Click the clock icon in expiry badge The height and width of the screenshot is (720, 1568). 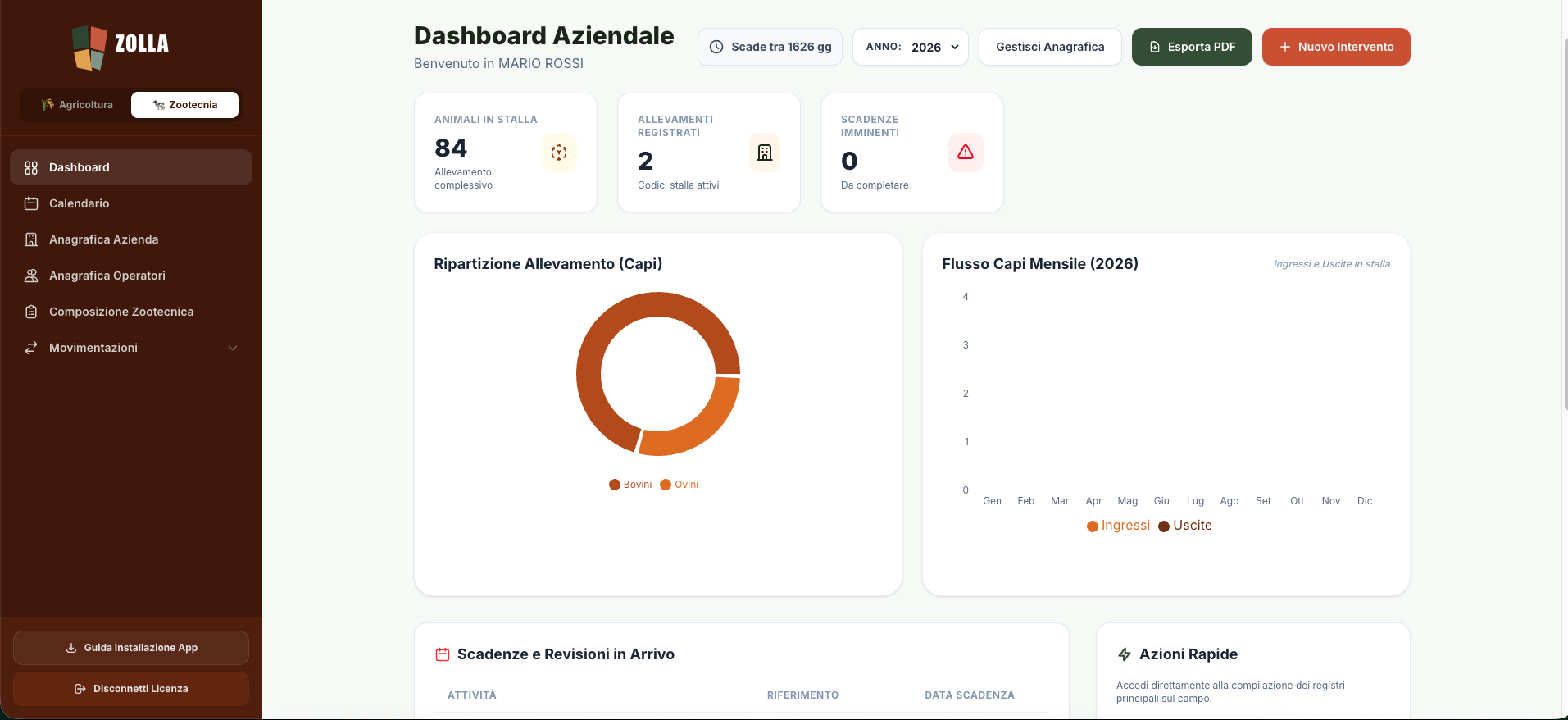click(716, 47)
